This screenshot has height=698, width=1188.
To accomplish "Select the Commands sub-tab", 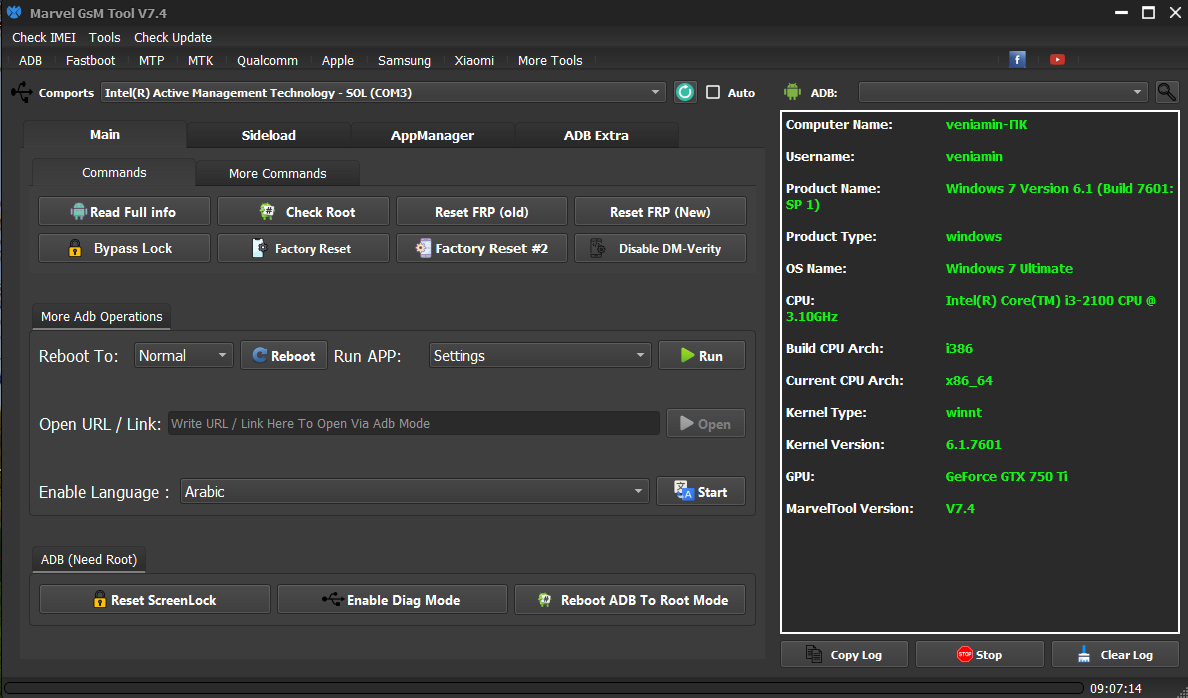I will pos(114,172).
